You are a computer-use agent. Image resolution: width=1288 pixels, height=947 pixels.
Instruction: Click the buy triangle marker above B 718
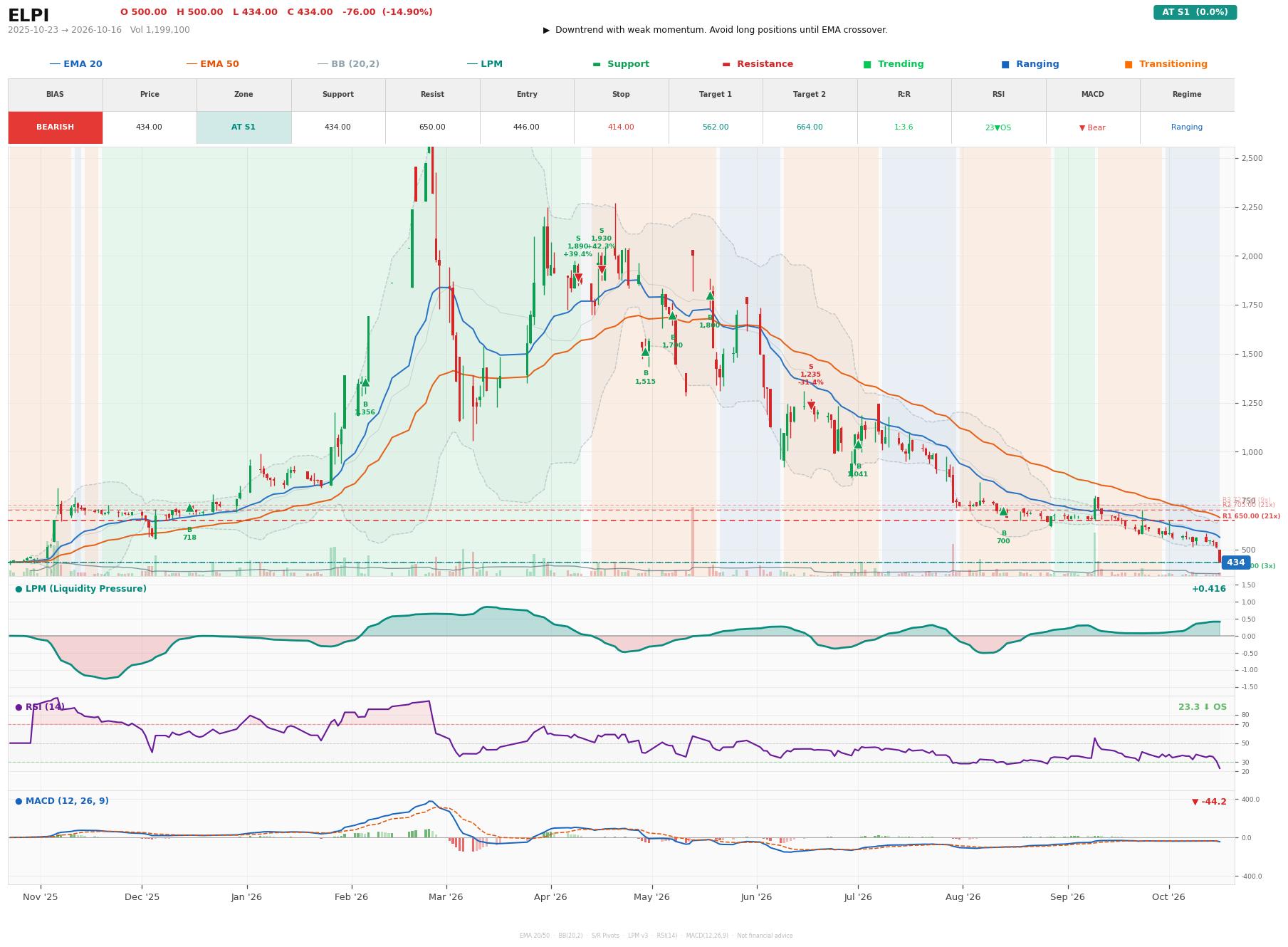(189, 508)
